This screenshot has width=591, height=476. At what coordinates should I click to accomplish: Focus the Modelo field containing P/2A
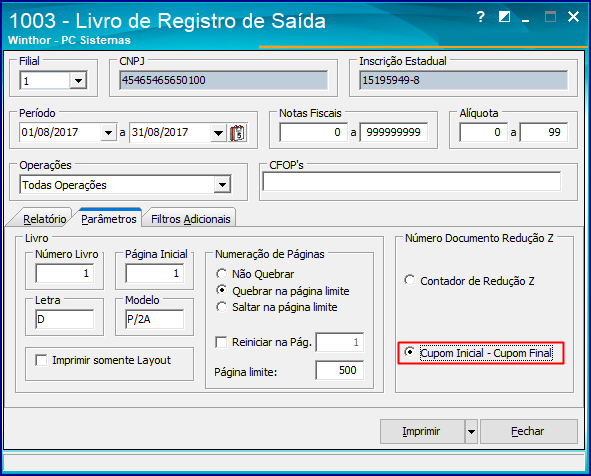point(155,319)
